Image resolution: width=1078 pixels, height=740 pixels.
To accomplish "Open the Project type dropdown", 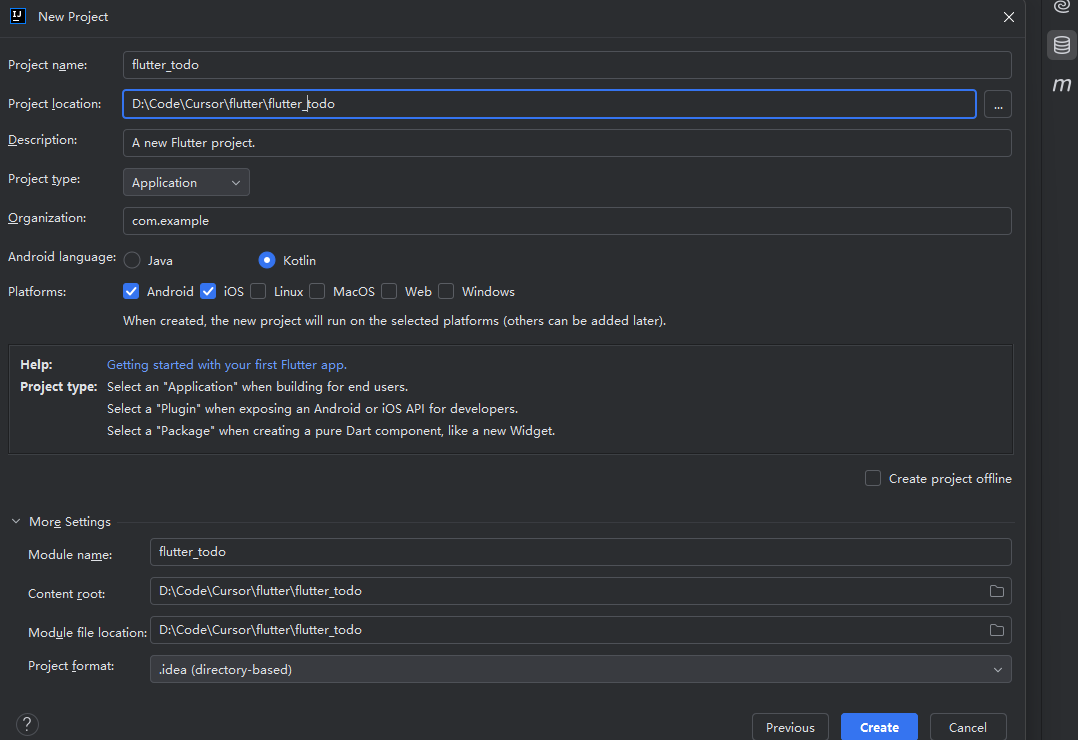I will (186, 182).
